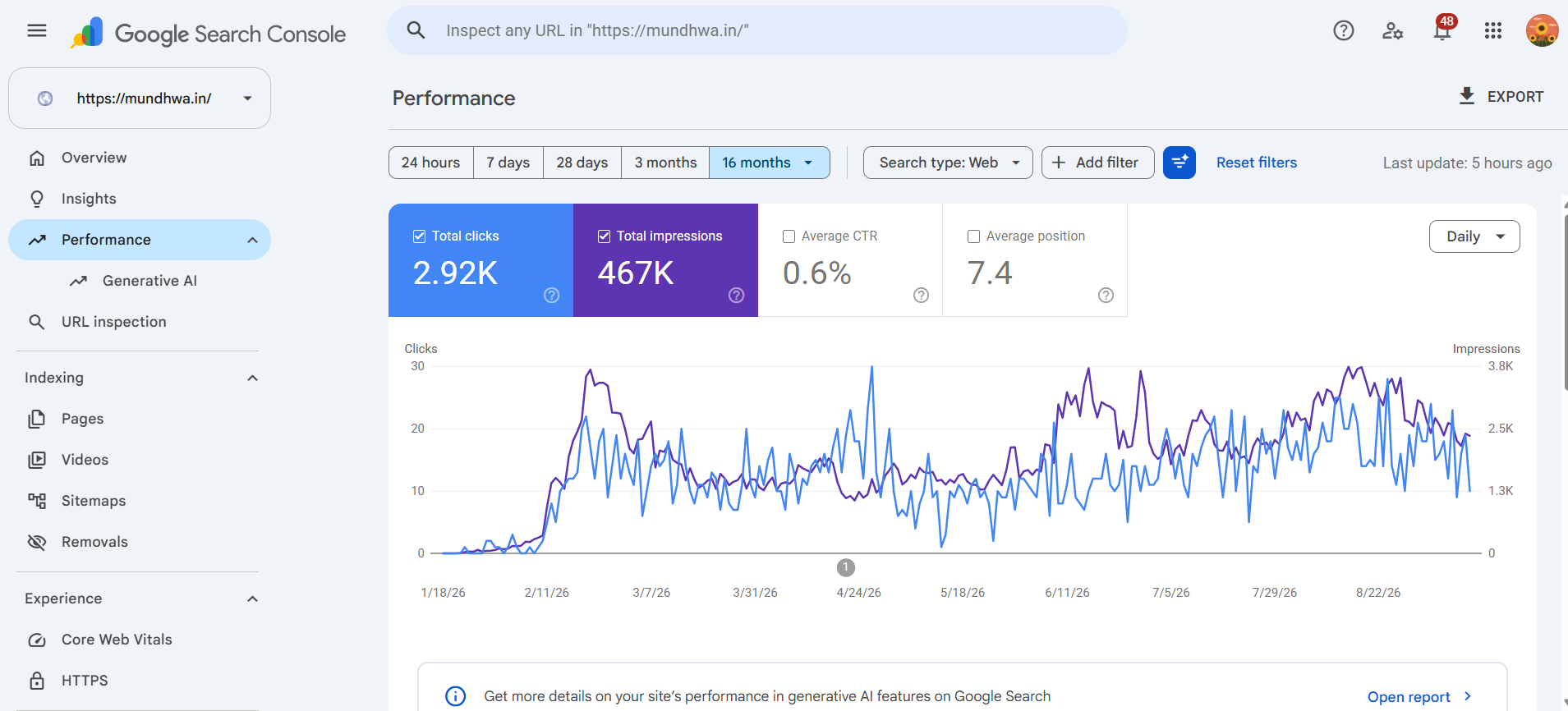
Task: Click the Add filter button
Action: (x=1098, y=163)
